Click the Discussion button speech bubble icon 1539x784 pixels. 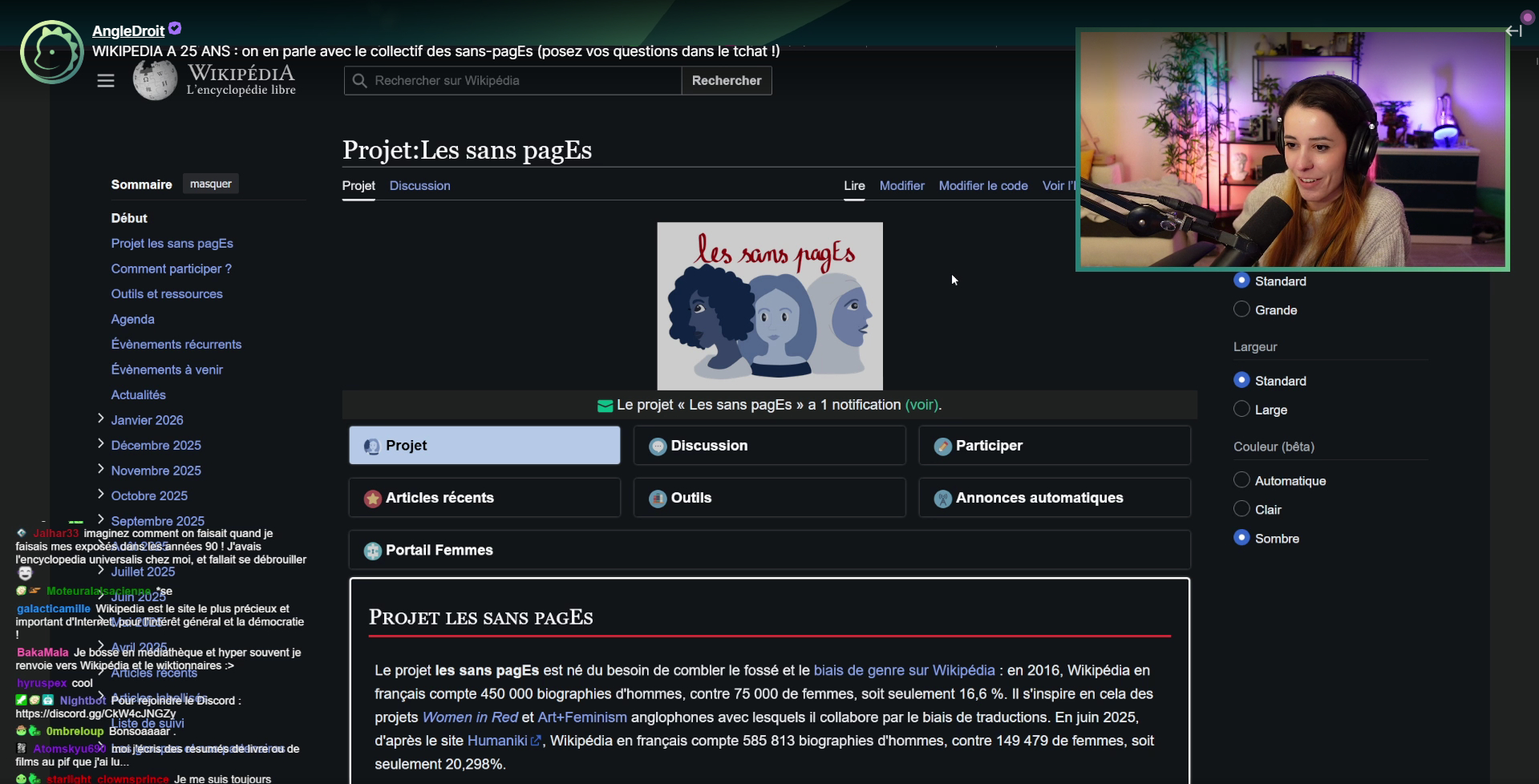click(658, 447)
